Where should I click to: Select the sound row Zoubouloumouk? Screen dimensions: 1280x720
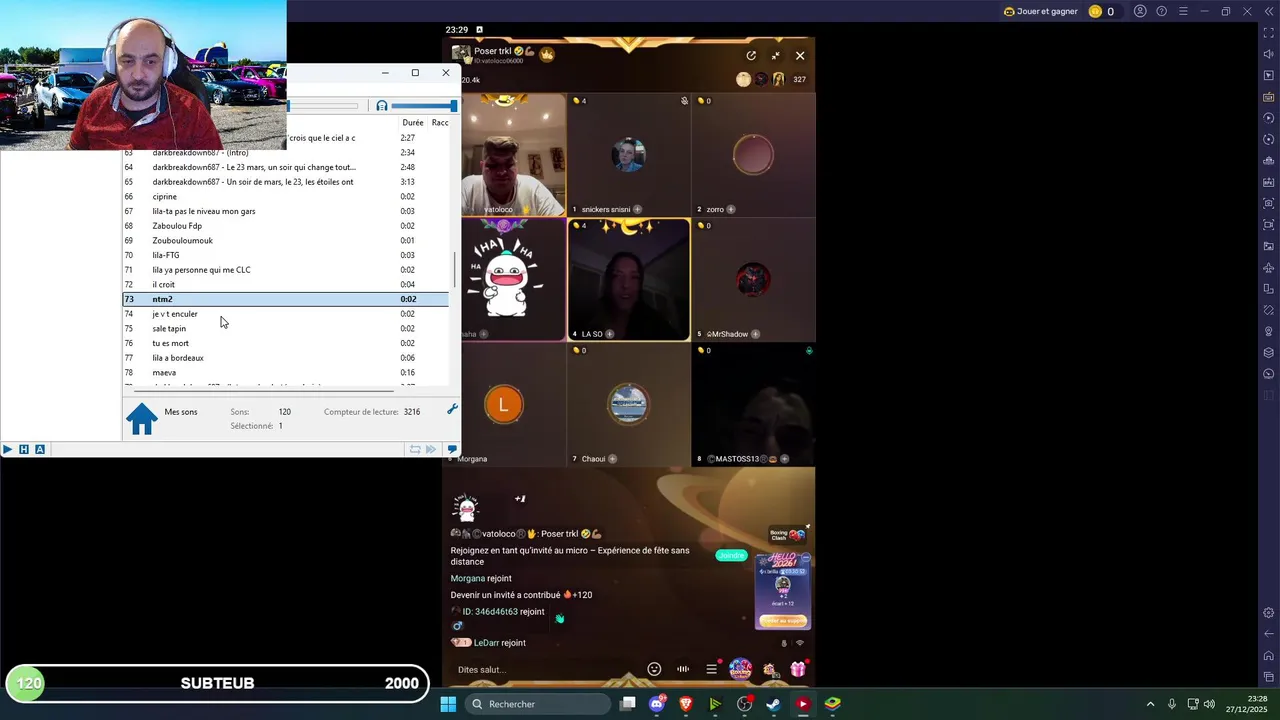(285, 241)
